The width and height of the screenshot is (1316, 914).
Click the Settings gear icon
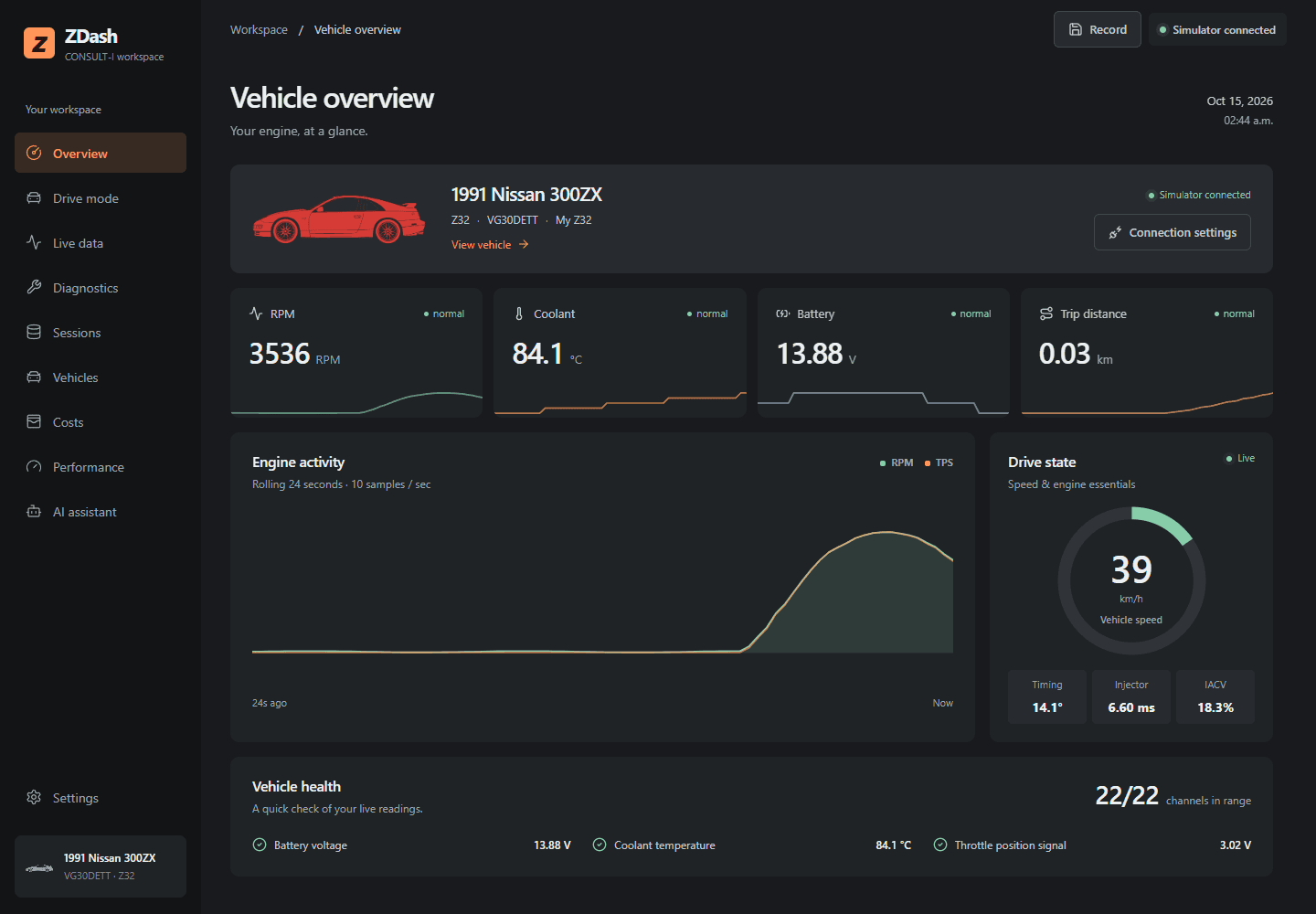tap(34, 797)
